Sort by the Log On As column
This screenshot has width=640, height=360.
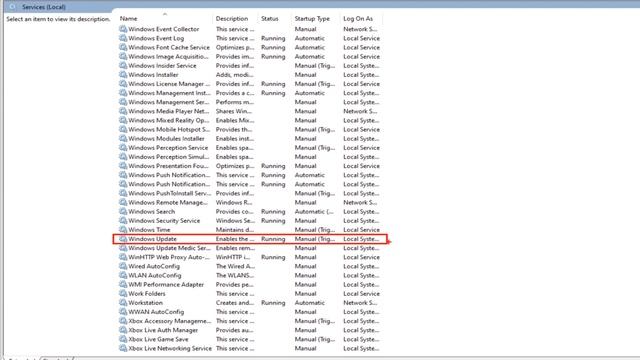point(358,18)
